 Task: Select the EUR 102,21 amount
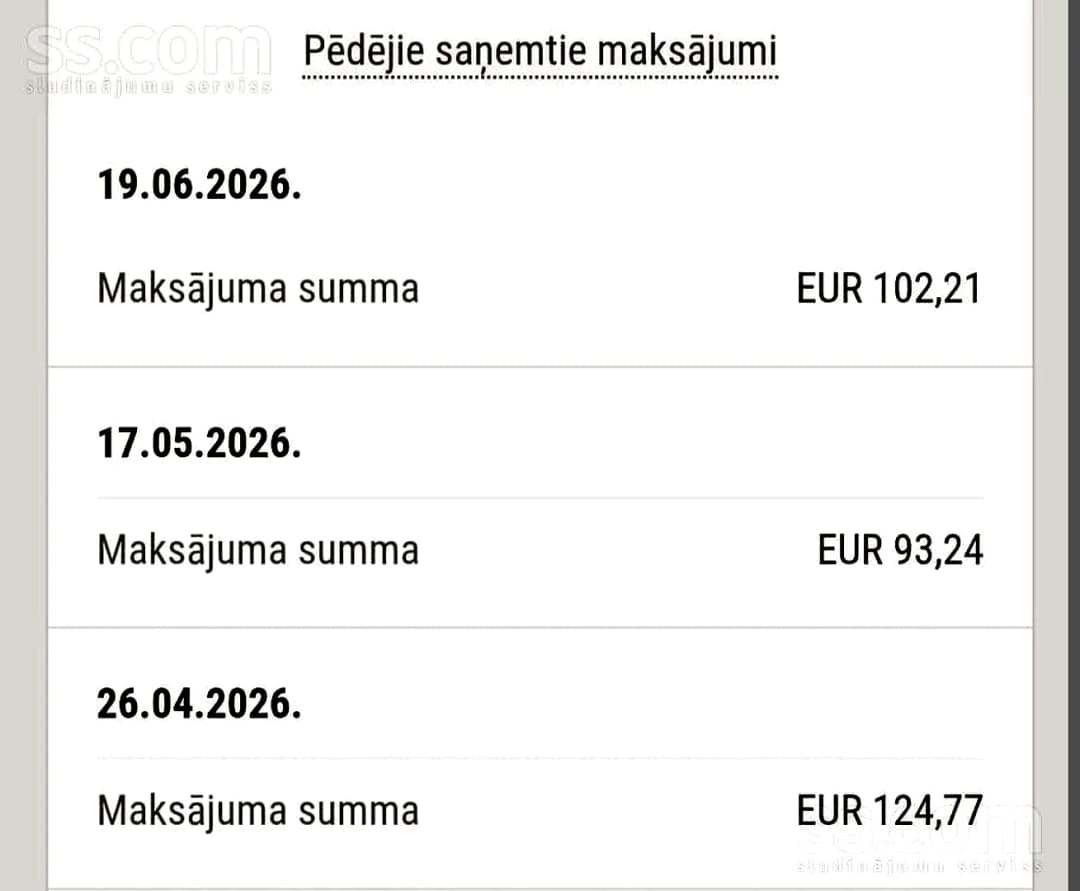coord(889,289)
